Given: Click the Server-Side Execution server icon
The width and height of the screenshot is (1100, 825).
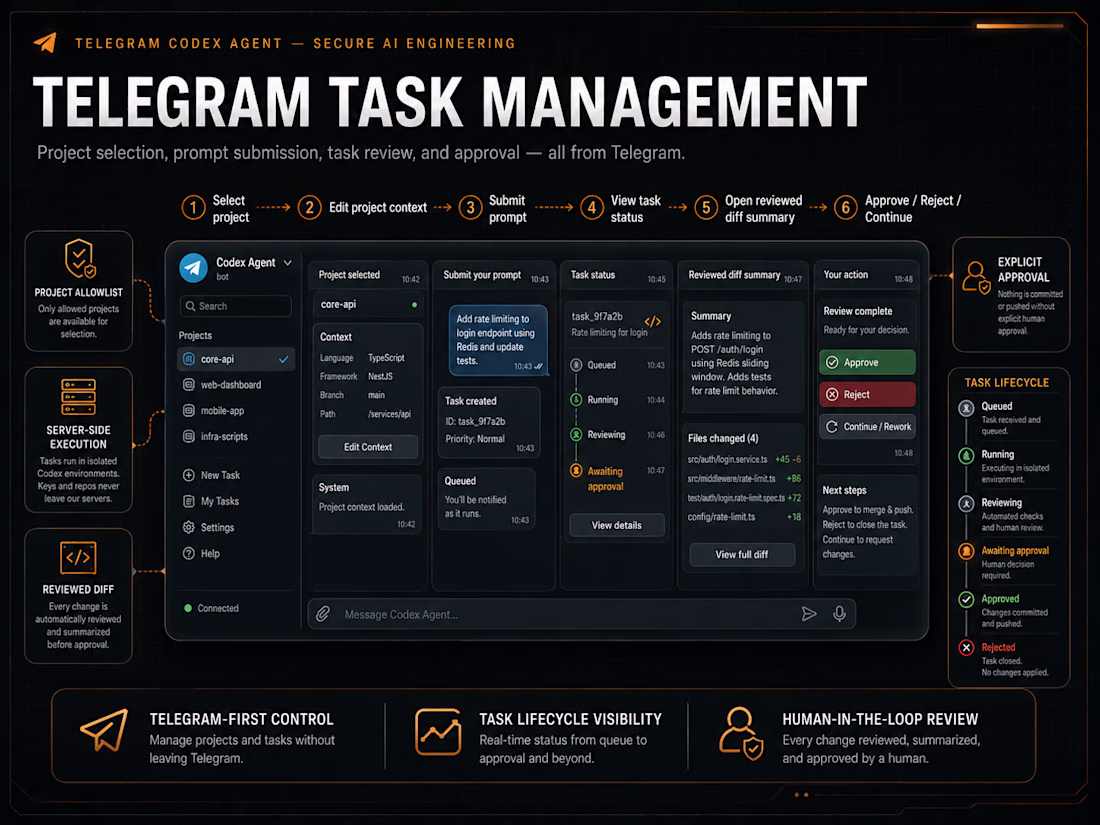Looking at the screenshot, I should (79, 397).
